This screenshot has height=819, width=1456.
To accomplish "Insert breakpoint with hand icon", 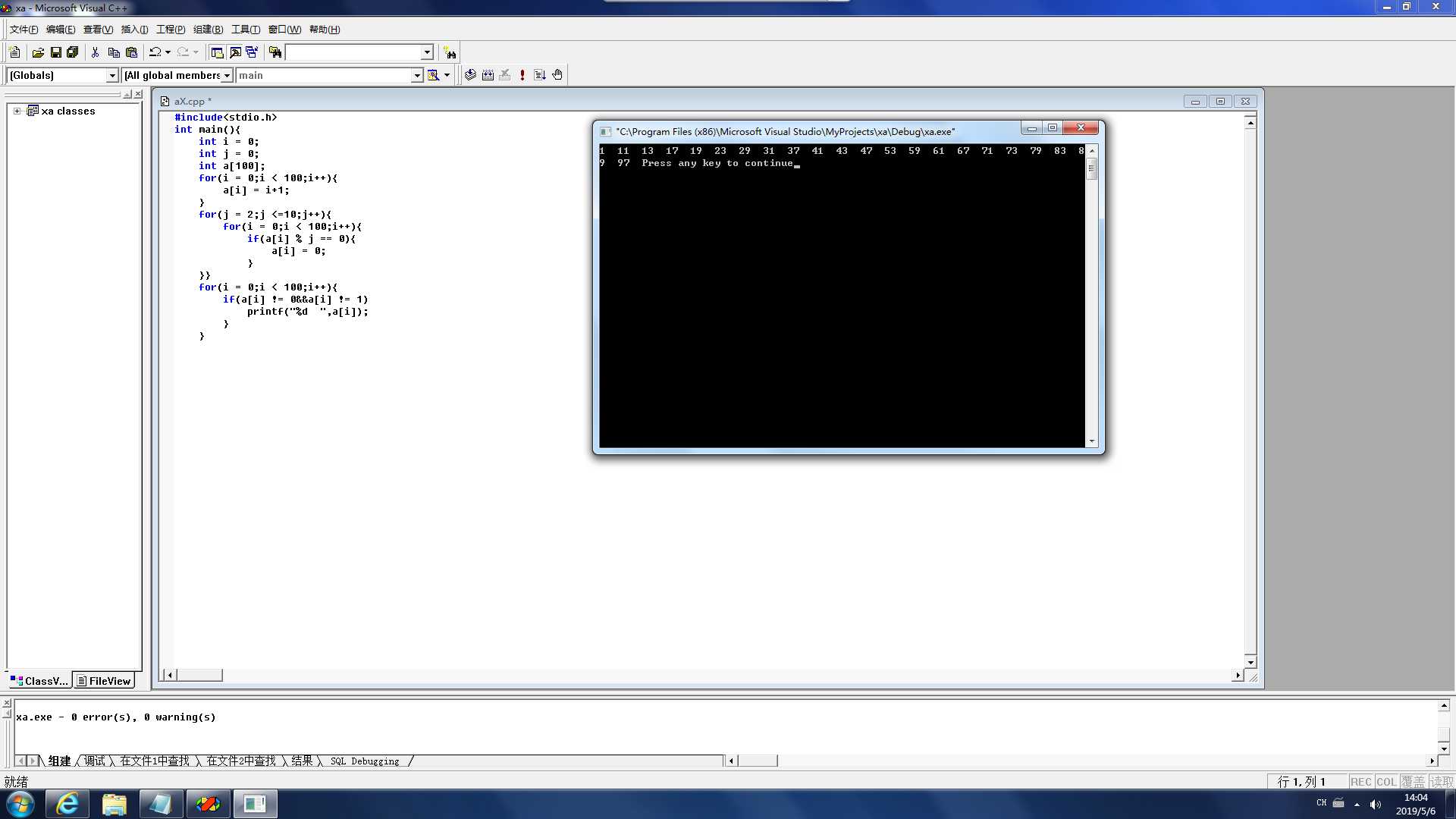I will click(557, 75).
